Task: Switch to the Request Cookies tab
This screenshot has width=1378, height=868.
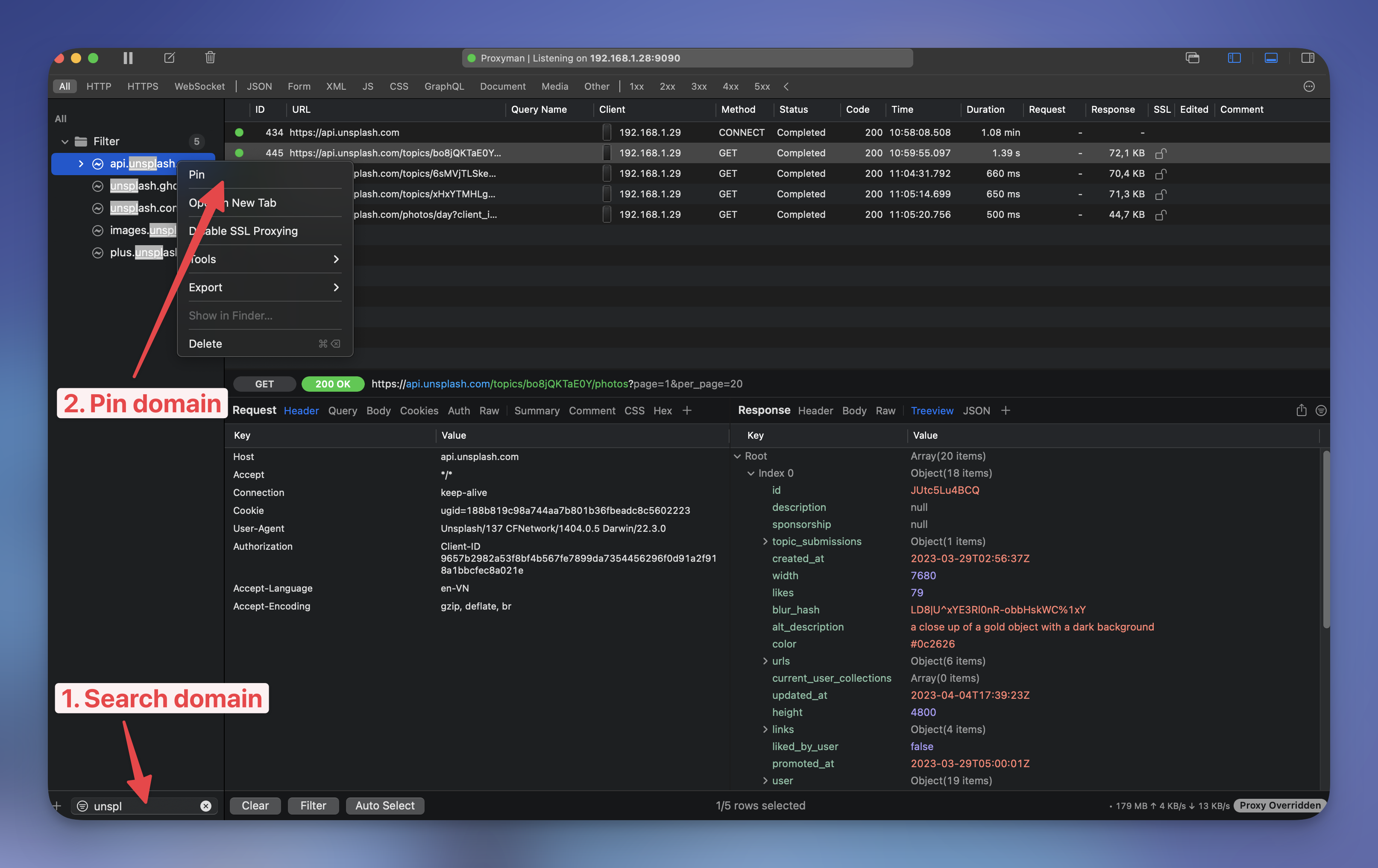Action: point(419,410)
